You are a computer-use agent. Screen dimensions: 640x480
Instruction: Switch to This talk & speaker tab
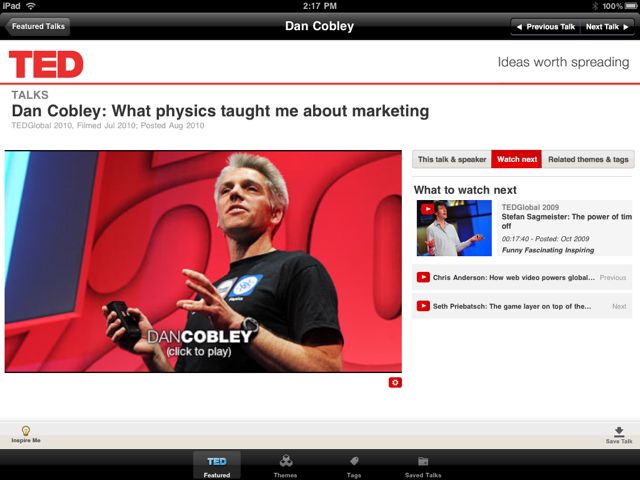(x=452, y=159)
